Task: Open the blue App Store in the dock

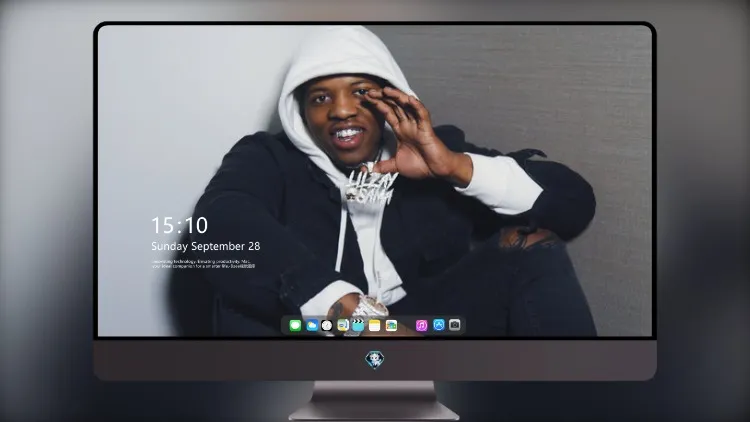Action: point(439,325)
